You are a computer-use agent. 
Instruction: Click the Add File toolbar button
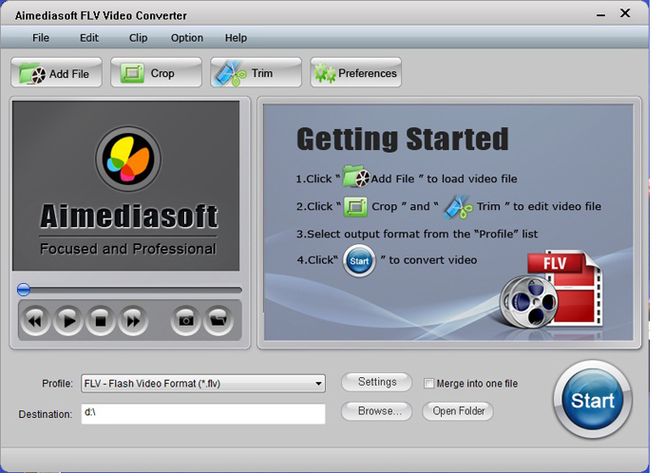pyautogui.click(x=56, y=73)
